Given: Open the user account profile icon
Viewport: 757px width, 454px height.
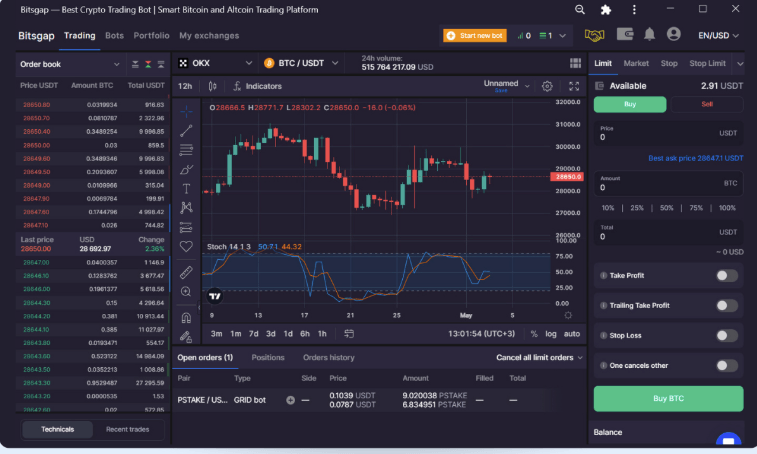Looking at the screenshot, I should pyautogui.click(x=673, y=34).
